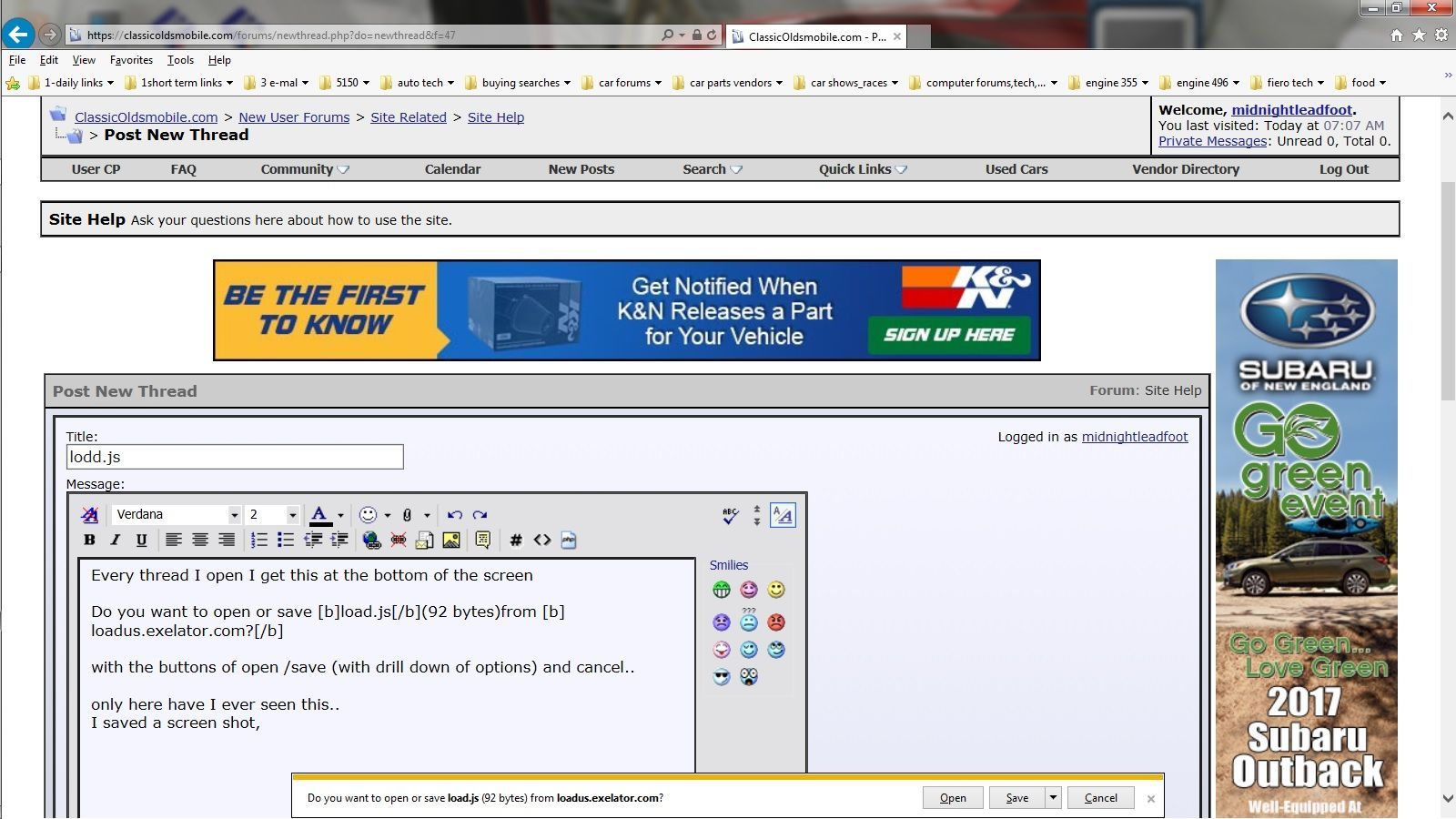Click the Insert Link globe icon
The width and height of the screenshot is (1456, 819).
click(x=371, y=540)
